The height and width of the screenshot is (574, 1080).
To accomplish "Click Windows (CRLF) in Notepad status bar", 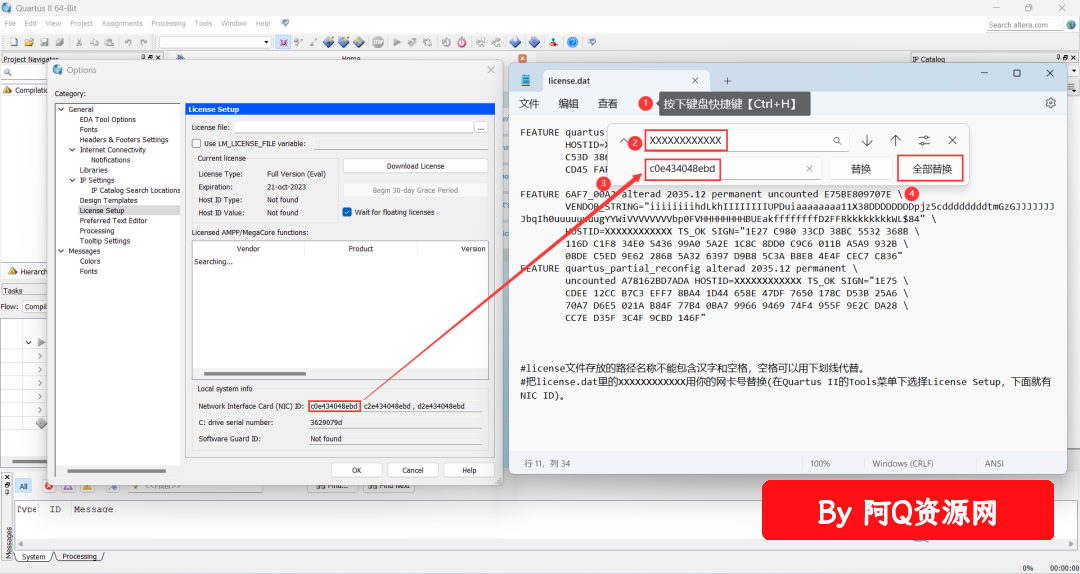I will [904, 464].
